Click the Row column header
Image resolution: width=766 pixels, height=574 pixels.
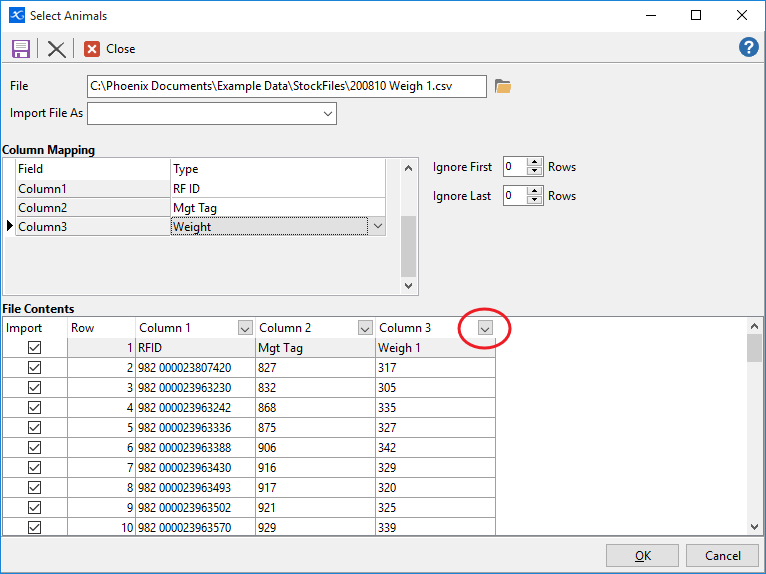click(x=101, y=328)
